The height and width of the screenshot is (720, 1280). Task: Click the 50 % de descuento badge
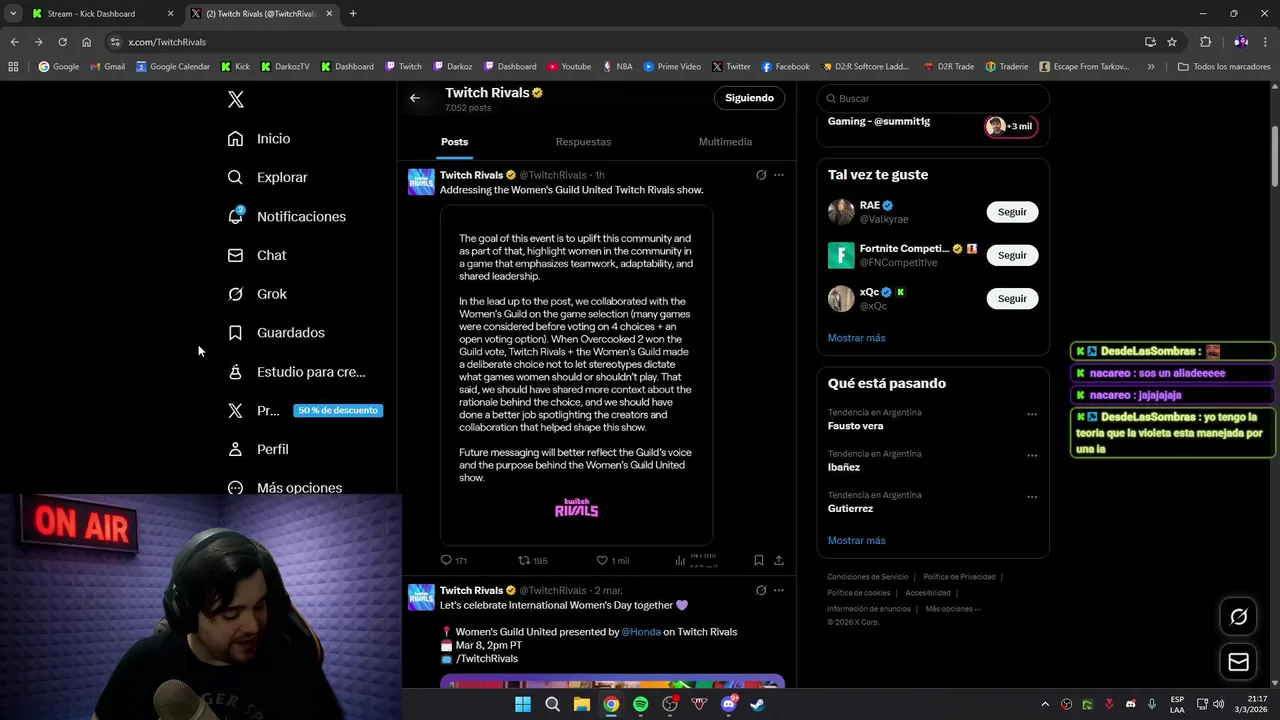[338, 410]
